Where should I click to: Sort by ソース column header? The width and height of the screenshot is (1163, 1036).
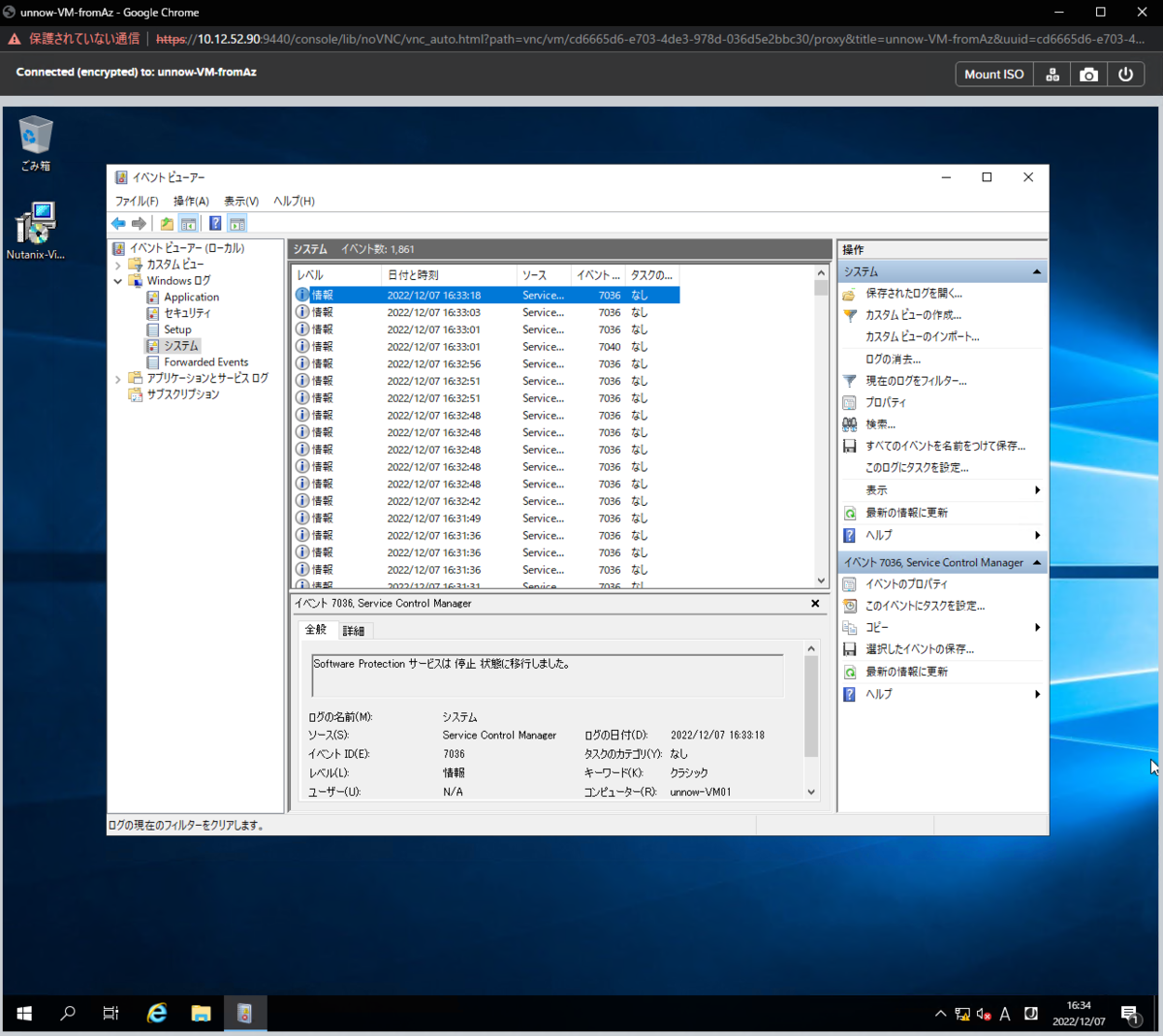[544, 275]
